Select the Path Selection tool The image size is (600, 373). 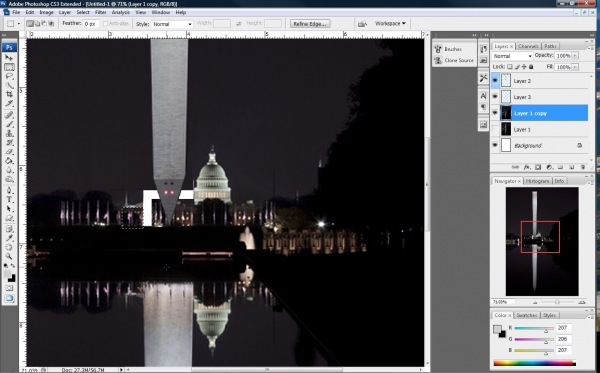(9, 209)
